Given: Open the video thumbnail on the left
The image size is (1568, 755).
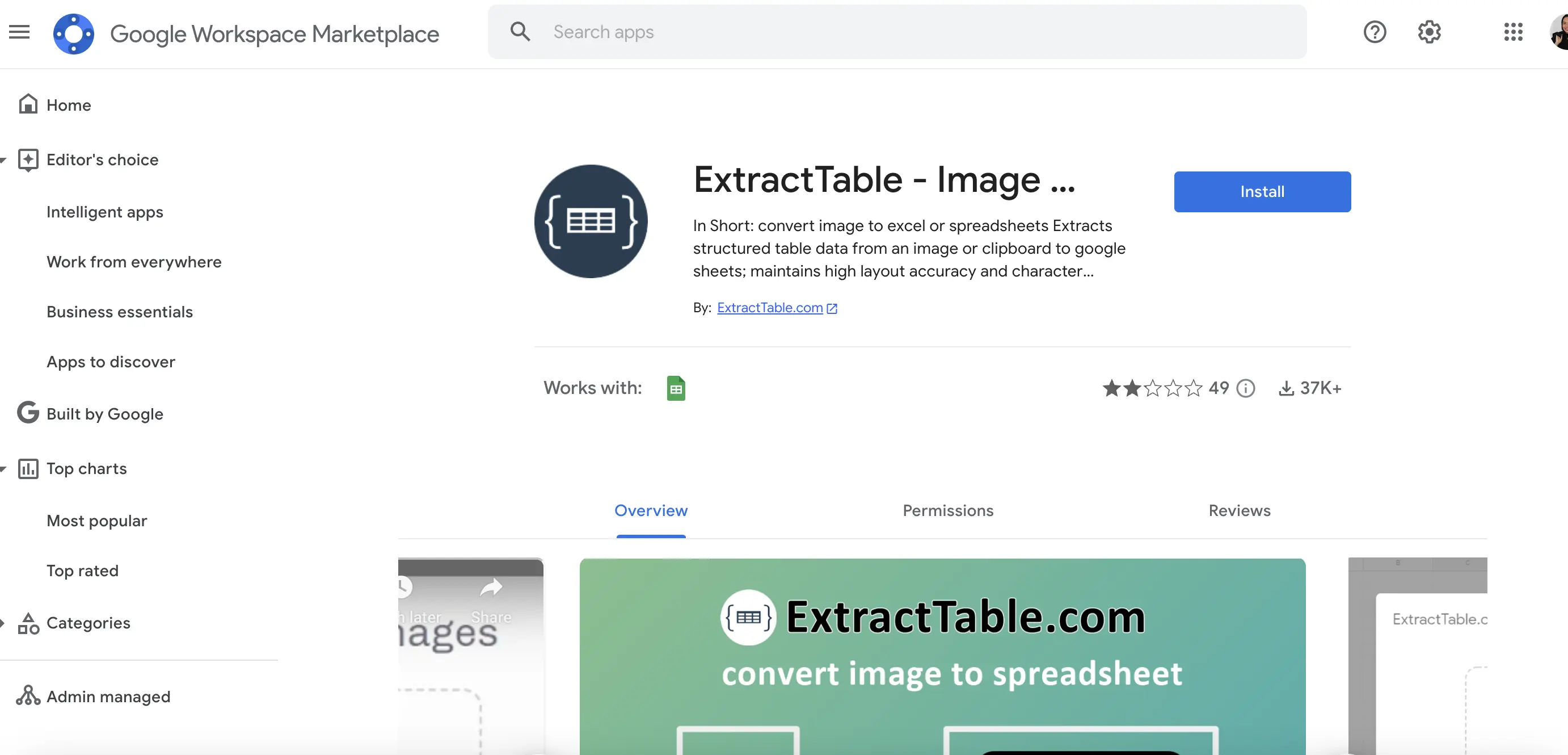Looking at the screenshot, I should [x=470, y=656].
